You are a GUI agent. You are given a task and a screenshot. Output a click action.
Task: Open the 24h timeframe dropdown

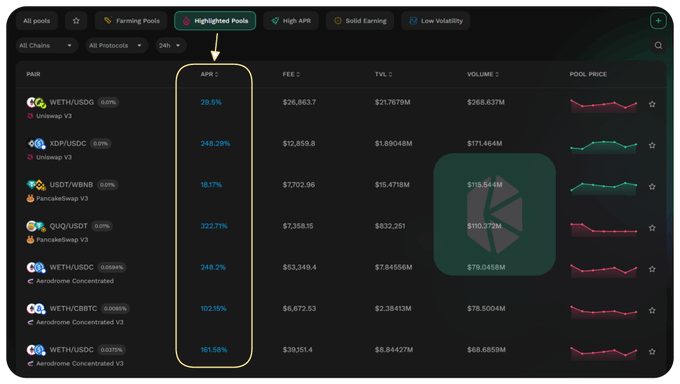(170, 46)
